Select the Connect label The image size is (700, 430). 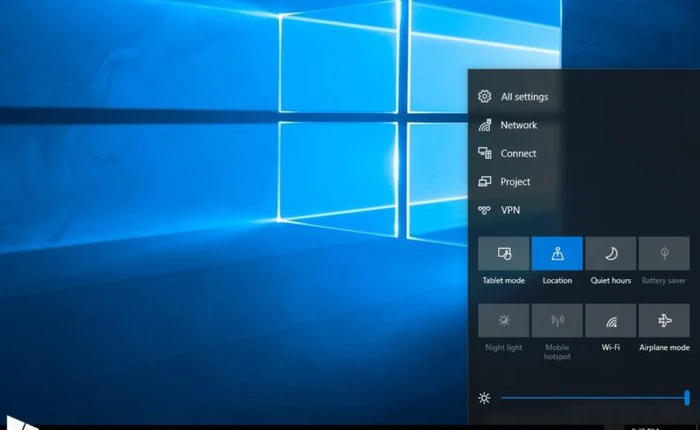518,153
